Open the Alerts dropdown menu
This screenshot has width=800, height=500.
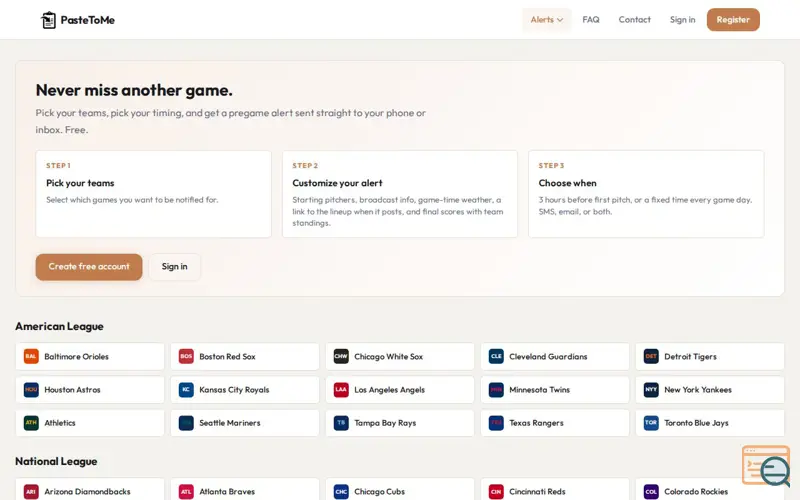pyautogui.click(x=546, y=20)
